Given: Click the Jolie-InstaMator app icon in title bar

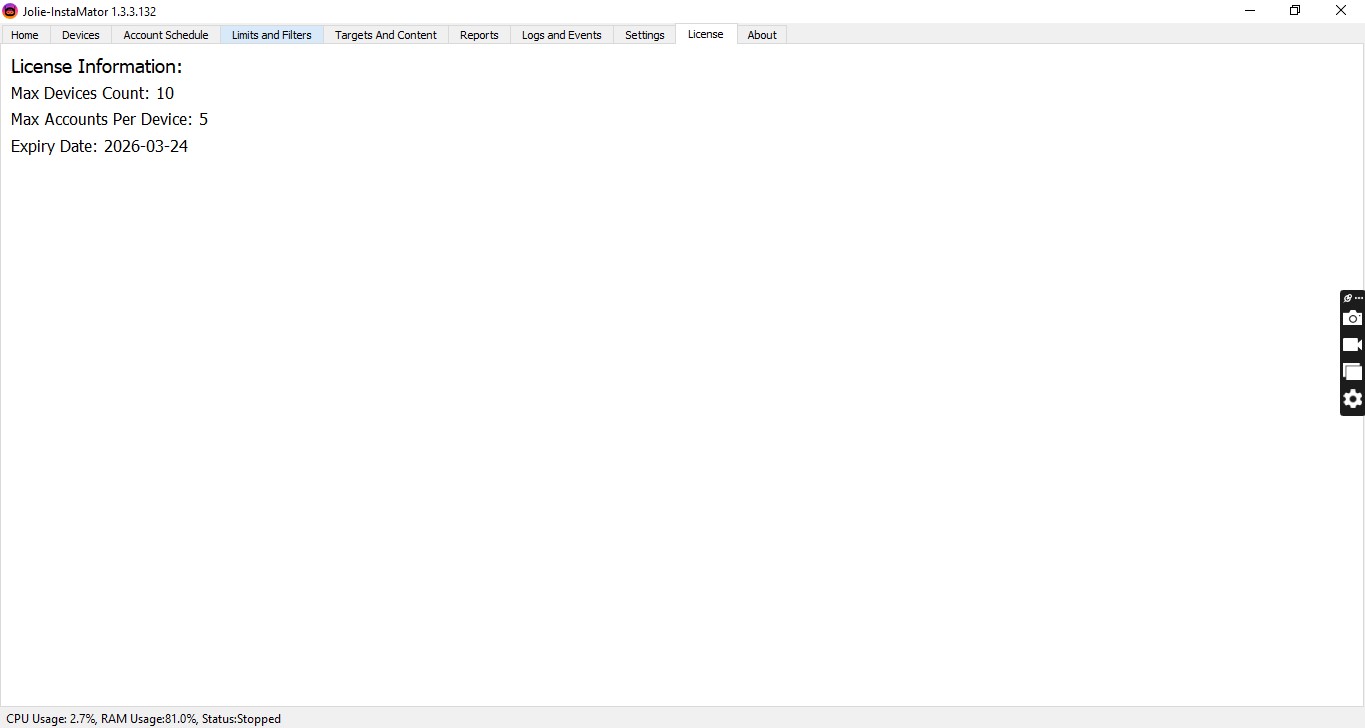Looking at the screenshot, I should pyautogui.click(x=10, y=11).
